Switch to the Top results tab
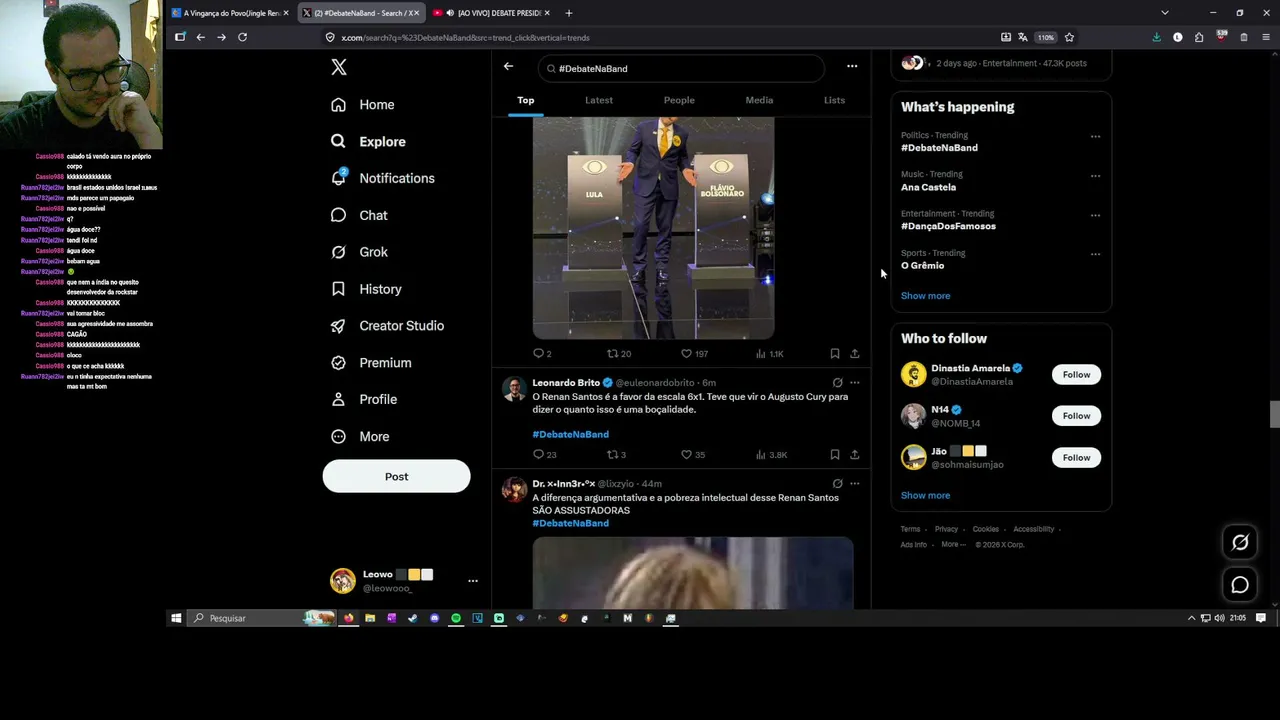Image resolution: width=1280 pixels, height=720 pixels. tap(526, 100)
